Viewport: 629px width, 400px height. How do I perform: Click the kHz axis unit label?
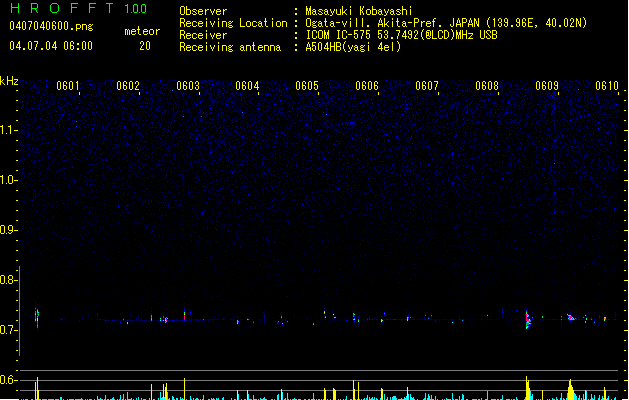9,81
